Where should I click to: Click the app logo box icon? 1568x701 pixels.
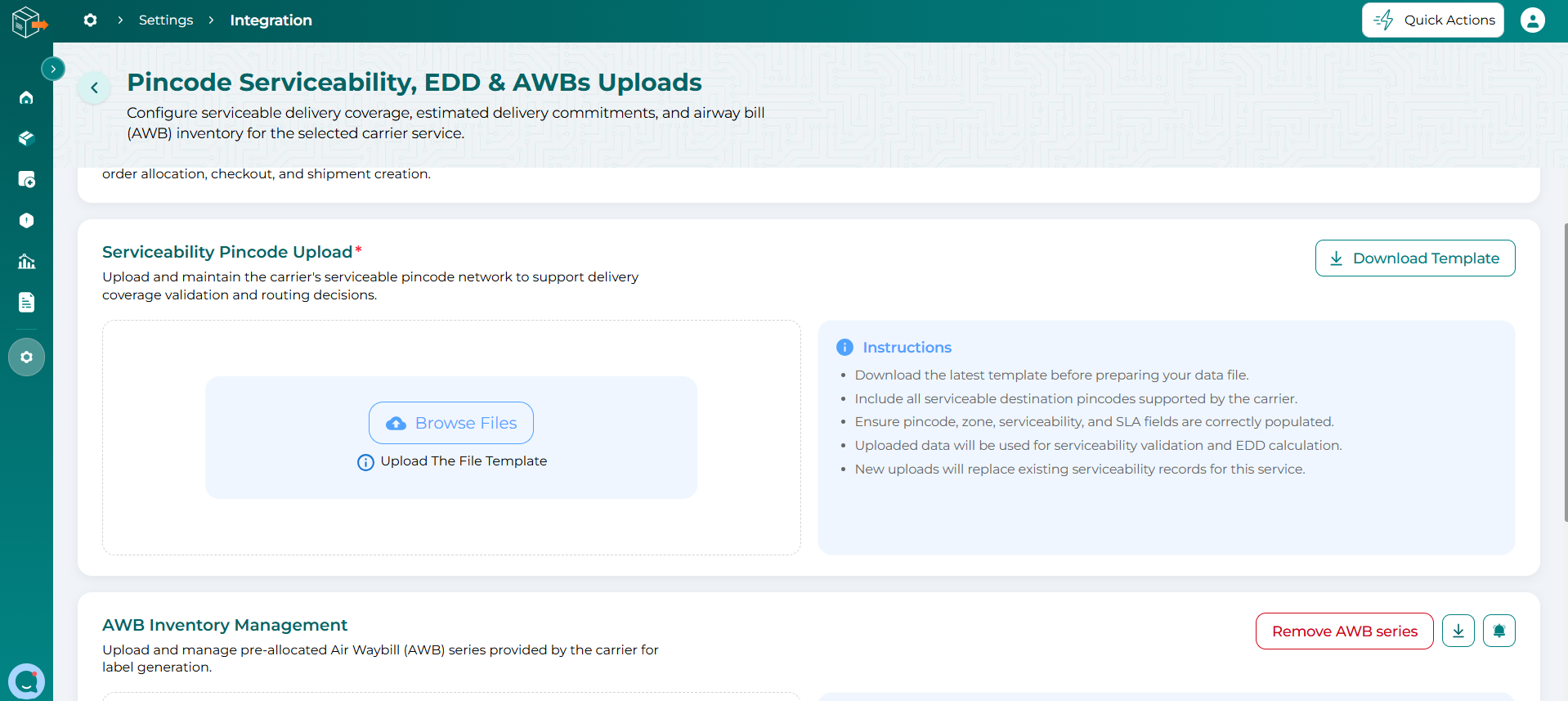coord(29,22)
